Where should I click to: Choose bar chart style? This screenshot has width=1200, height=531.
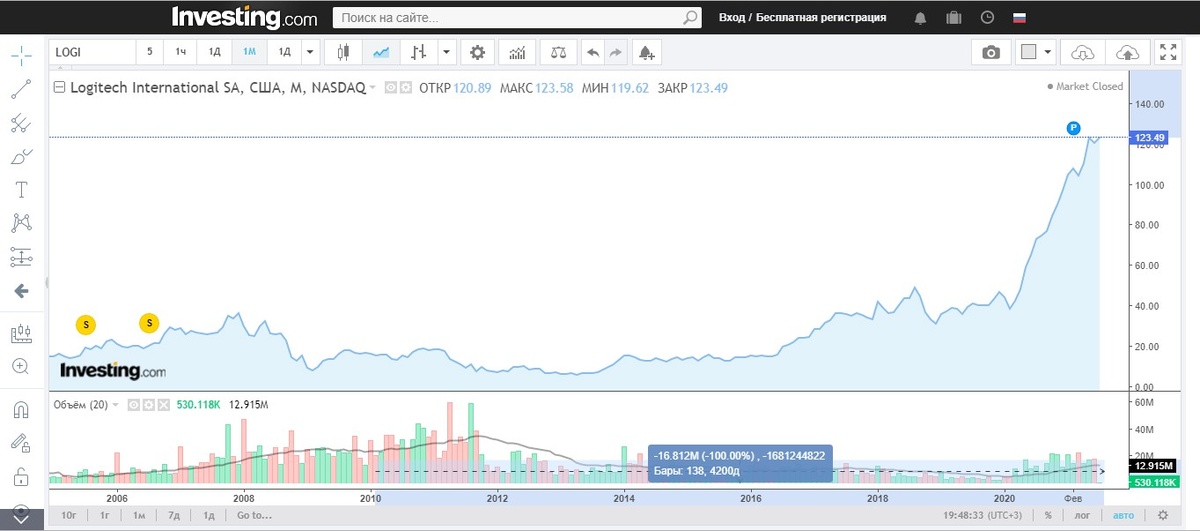pyautogui.click(x=419, y=52)
